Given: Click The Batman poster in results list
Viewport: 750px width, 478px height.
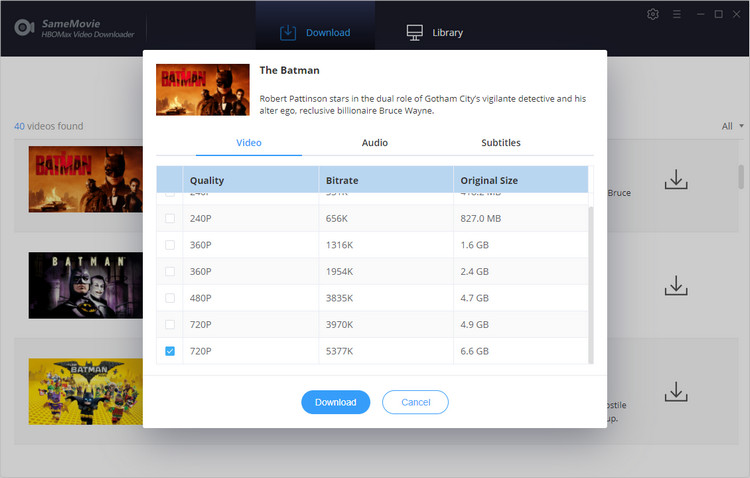Looking at the screenshot, I should pyautogui.click(x=86, y=179).
